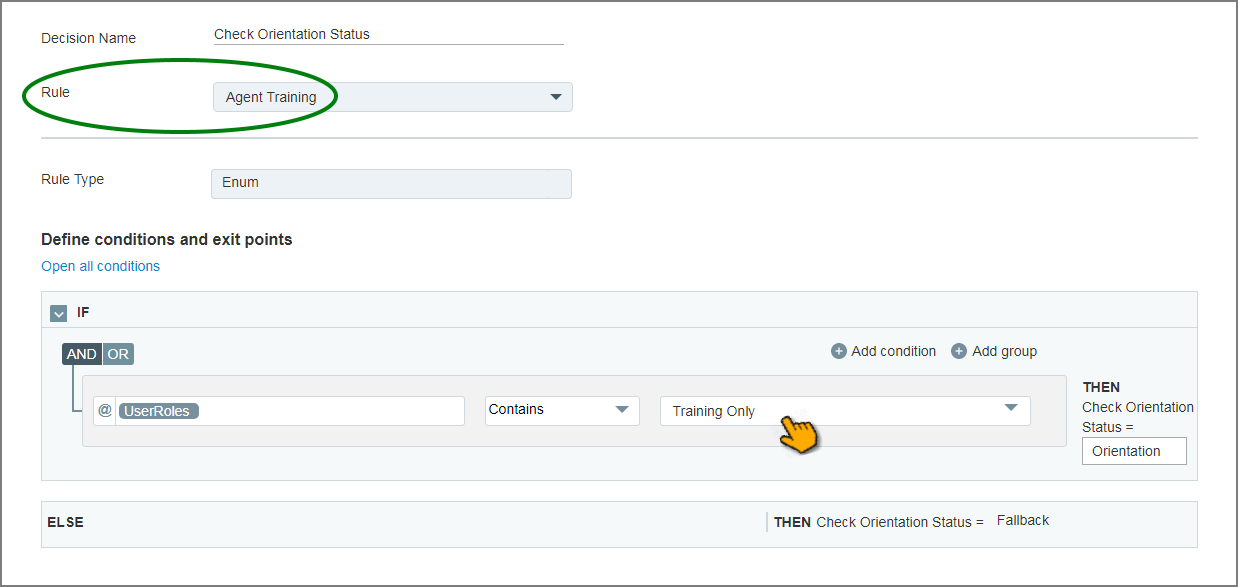Click the Decision Name label
The width and height of the screenshot is (1238, 587).
point(88,38)
